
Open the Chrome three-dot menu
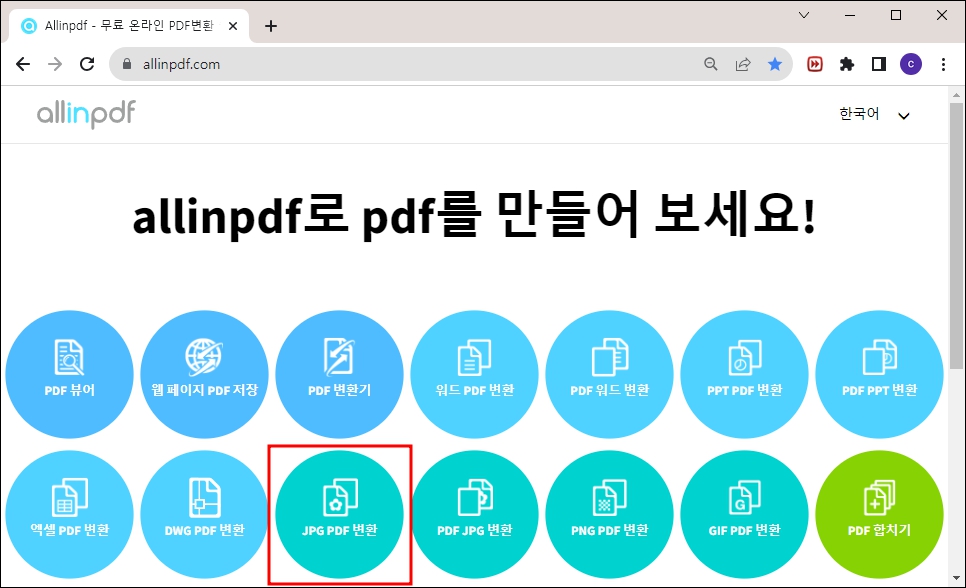point(943,64)
